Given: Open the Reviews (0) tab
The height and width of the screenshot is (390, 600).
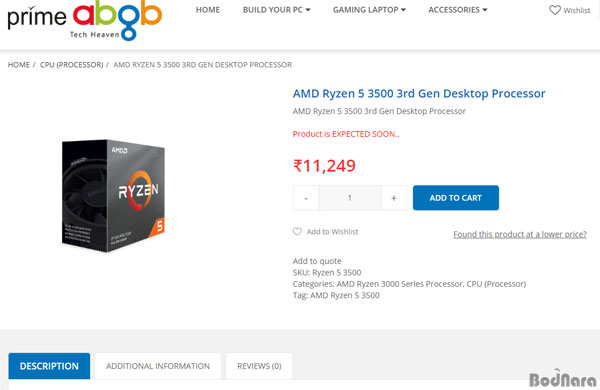Looking at the screenshot, I should 259,366.
